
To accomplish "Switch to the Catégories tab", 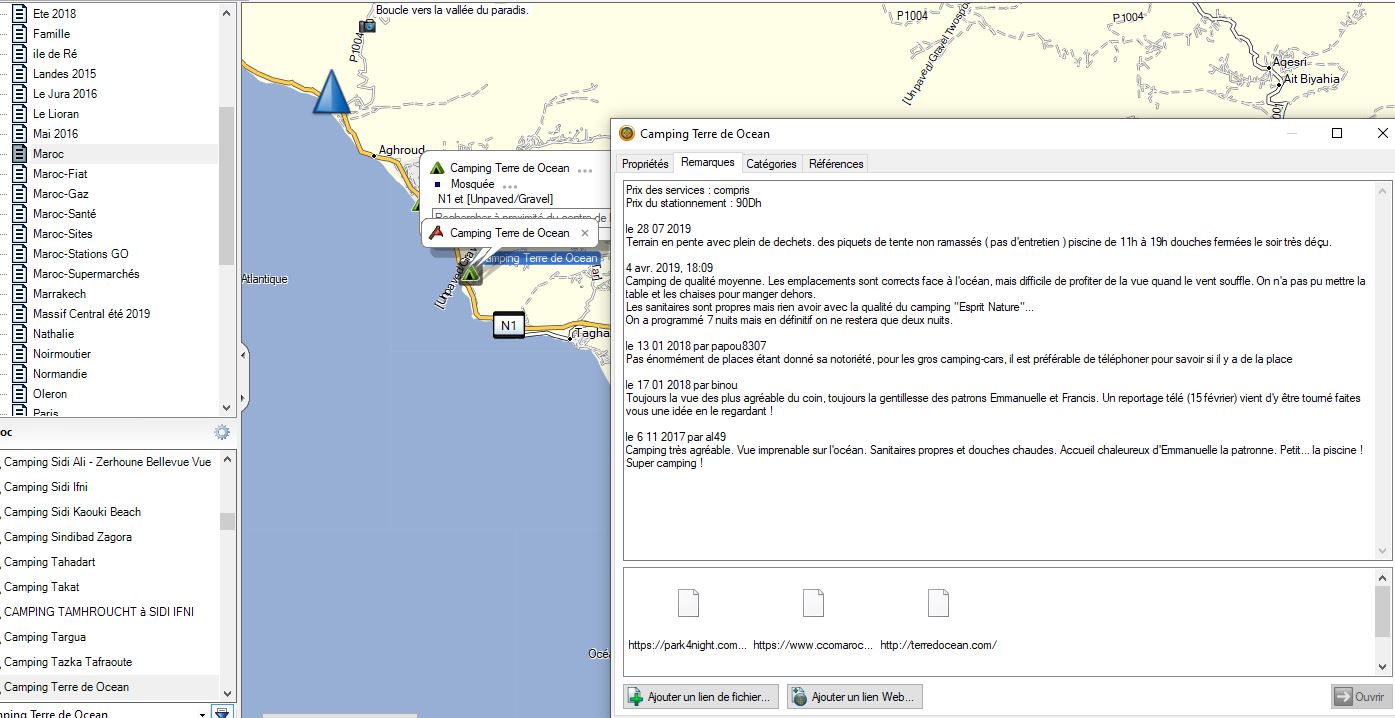I will point(771,164).
